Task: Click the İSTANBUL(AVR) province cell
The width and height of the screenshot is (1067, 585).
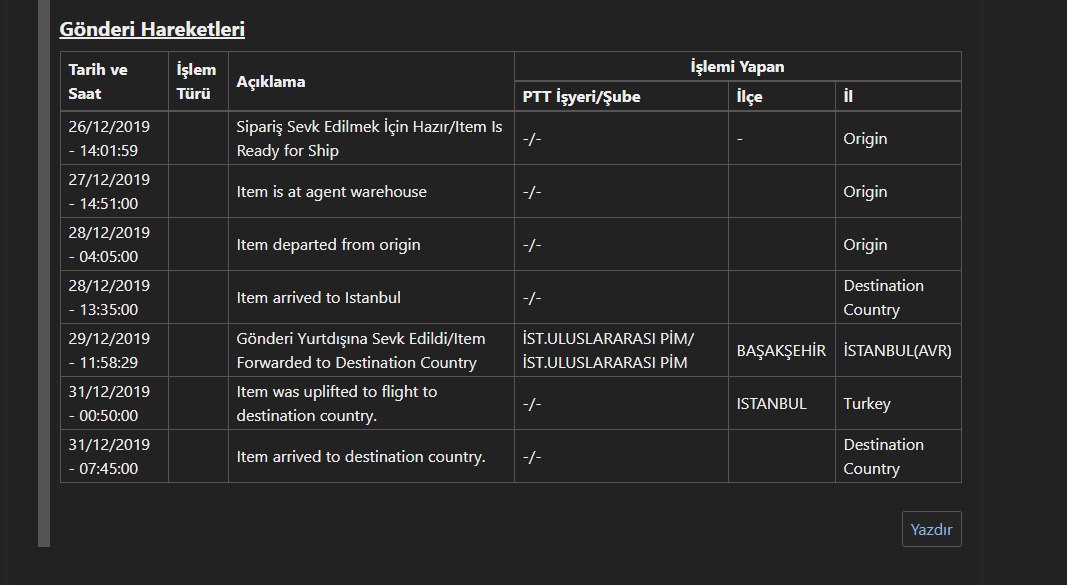Action: (x=898, y=350)
